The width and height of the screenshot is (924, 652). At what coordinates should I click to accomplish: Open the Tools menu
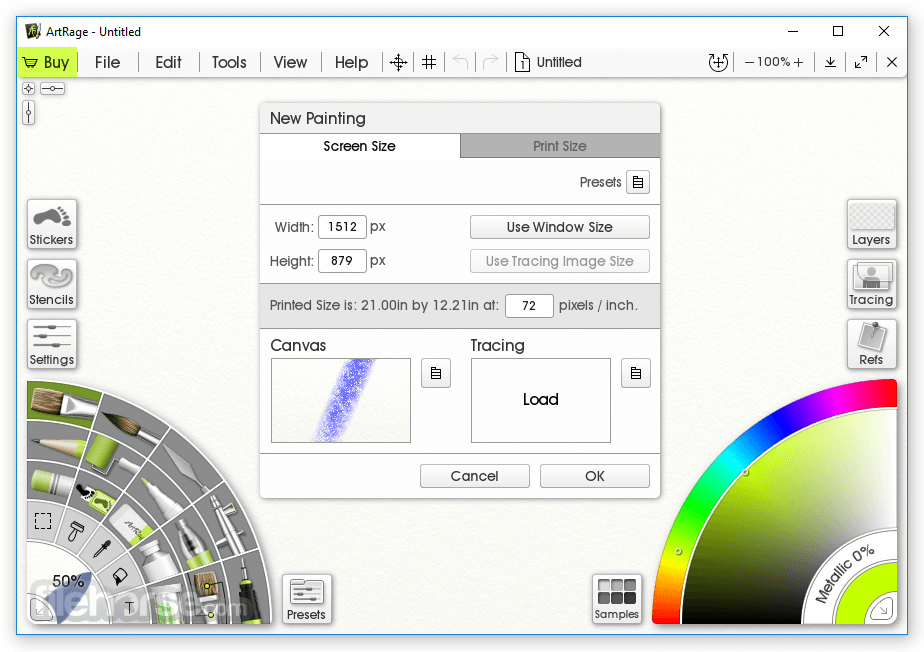coord(229,62)
